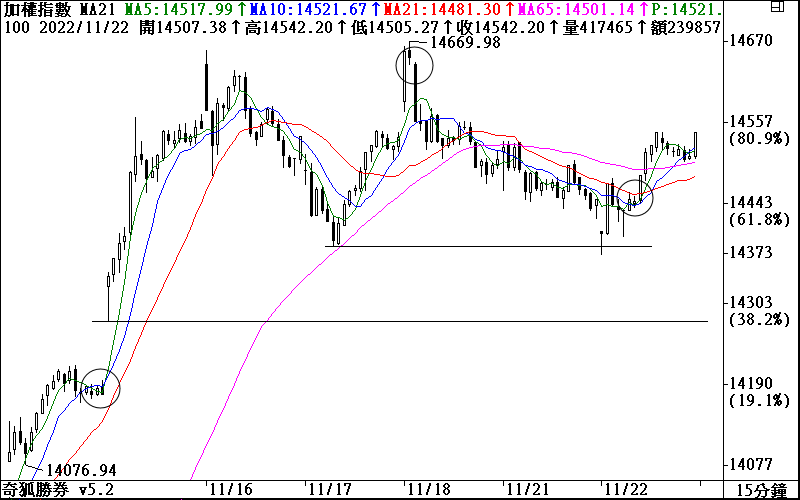Click the 100 code at header start

(17, 28)
